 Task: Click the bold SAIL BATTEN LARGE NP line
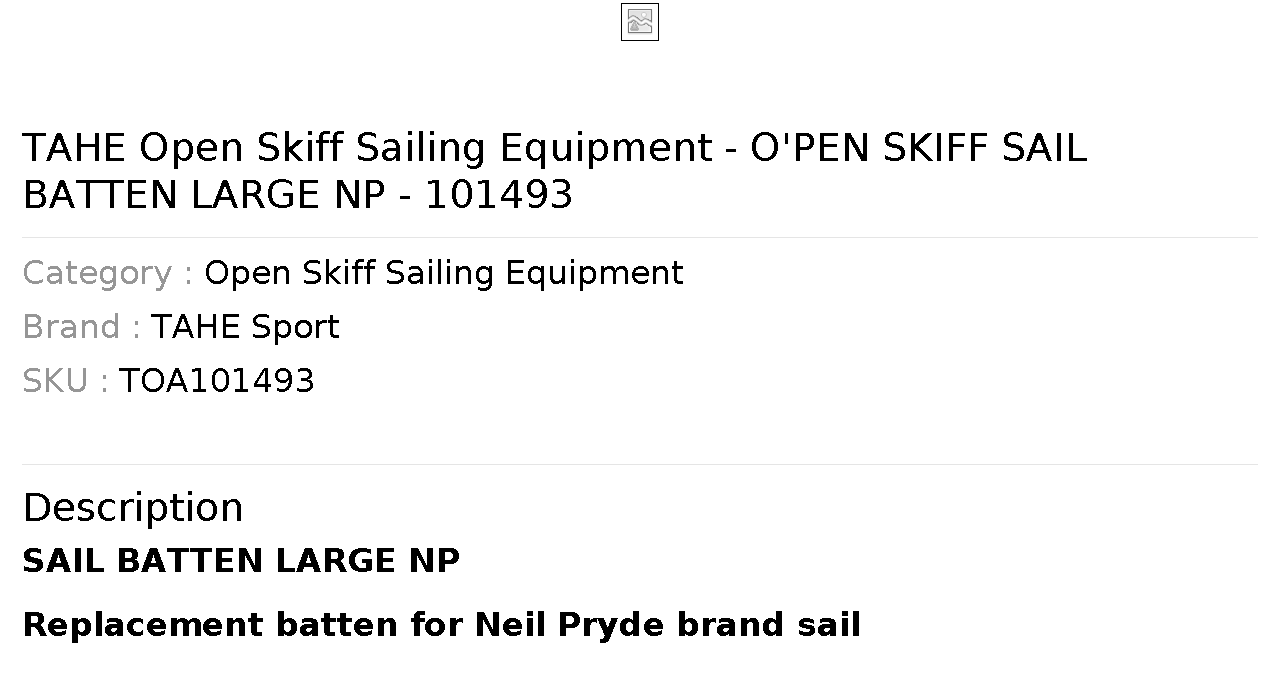click(x=241, y=561)
